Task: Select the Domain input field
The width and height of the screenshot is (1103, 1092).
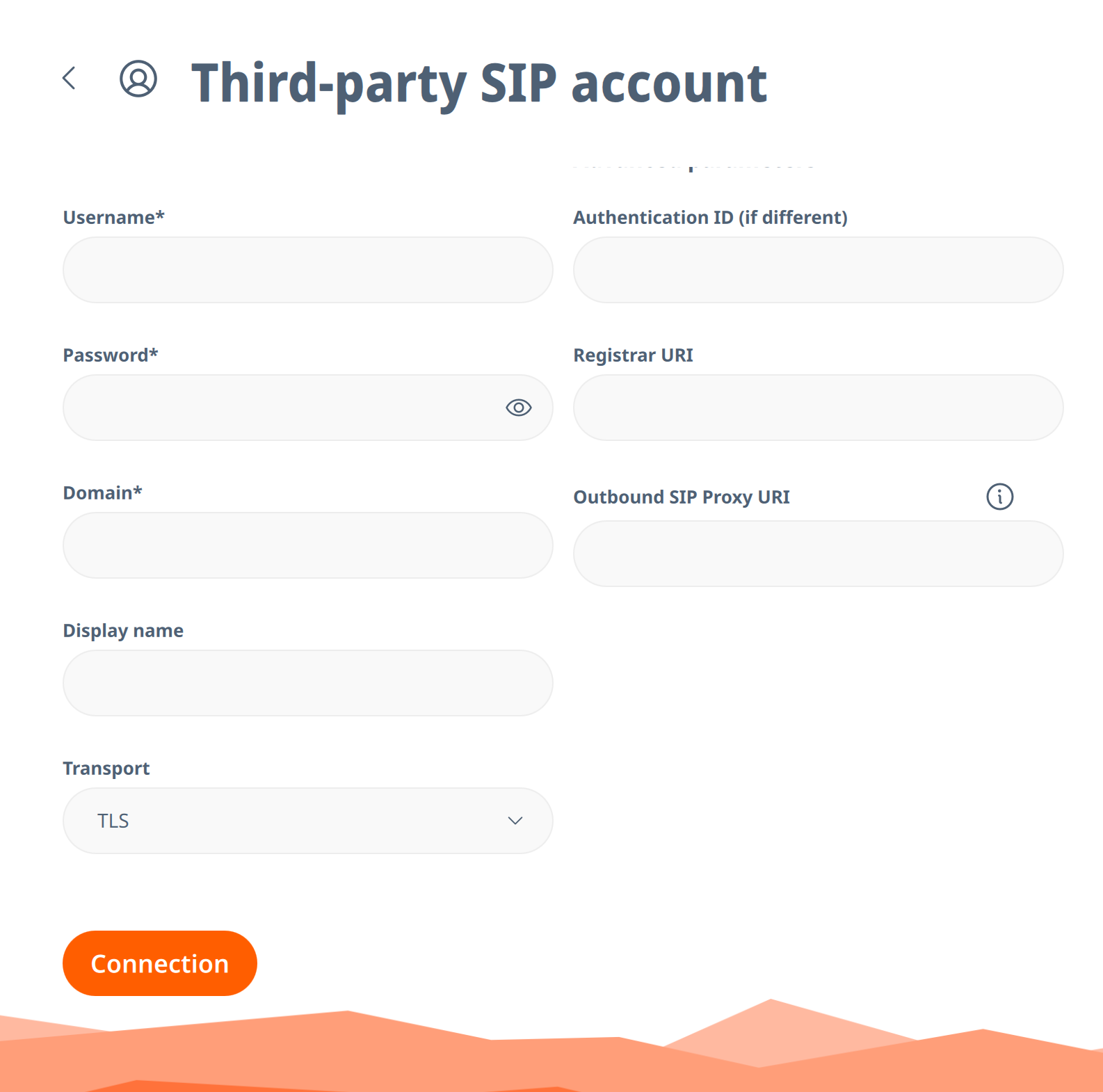Action: (x=306, y=545)
